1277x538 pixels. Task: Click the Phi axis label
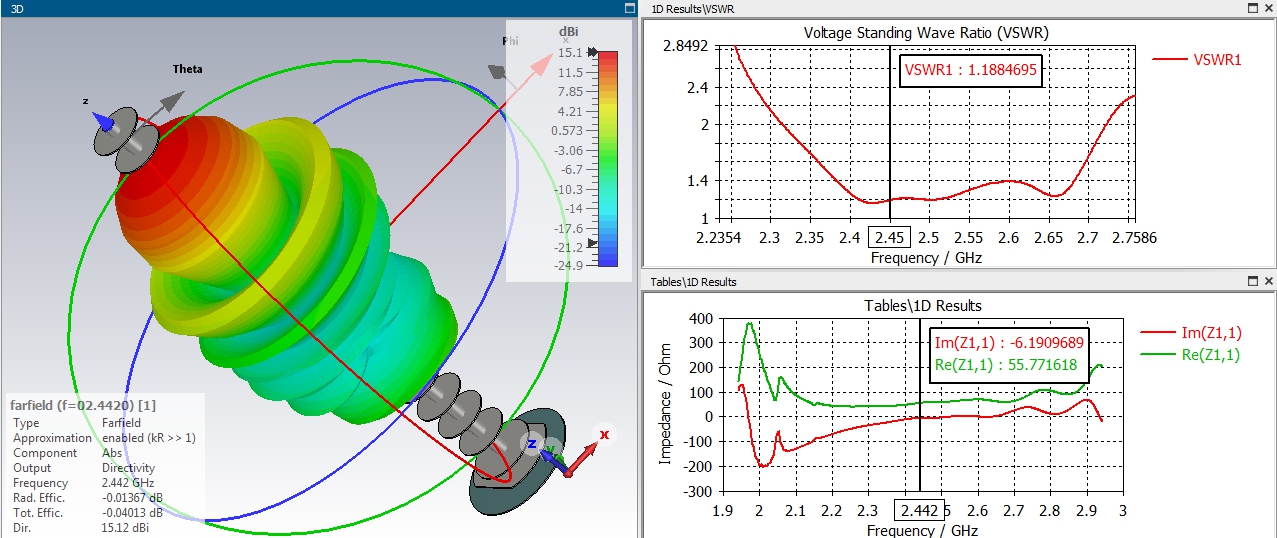511,41
